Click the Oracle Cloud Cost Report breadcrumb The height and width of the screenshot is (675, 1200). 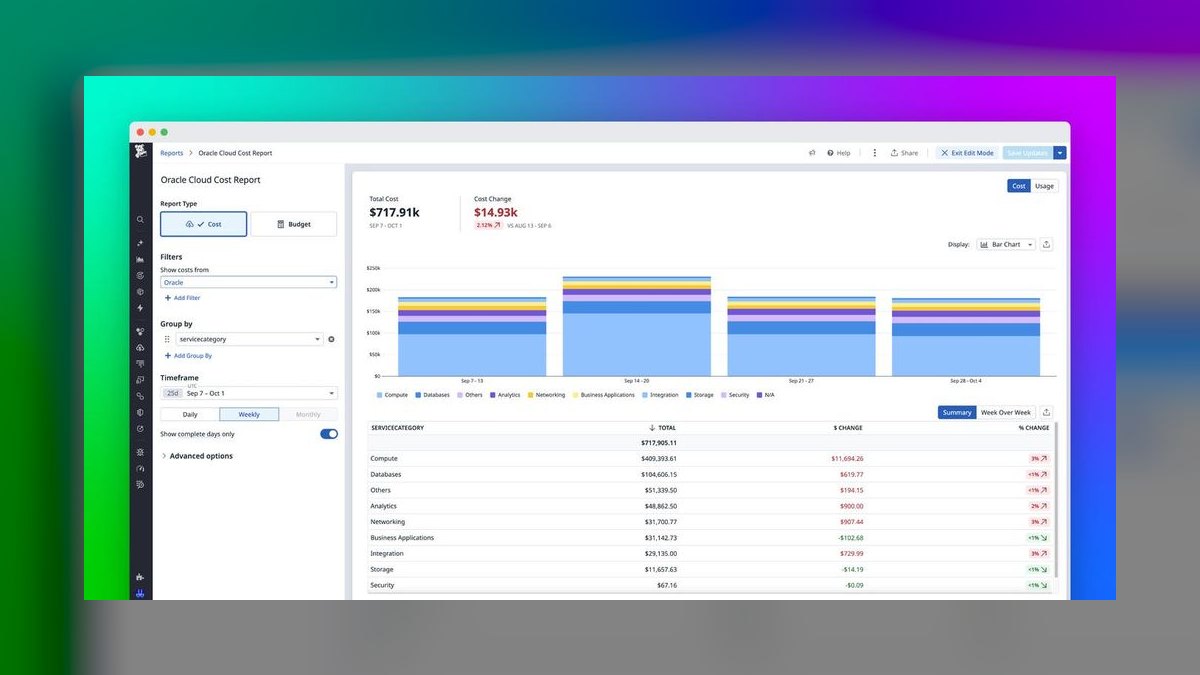point(235,153)
